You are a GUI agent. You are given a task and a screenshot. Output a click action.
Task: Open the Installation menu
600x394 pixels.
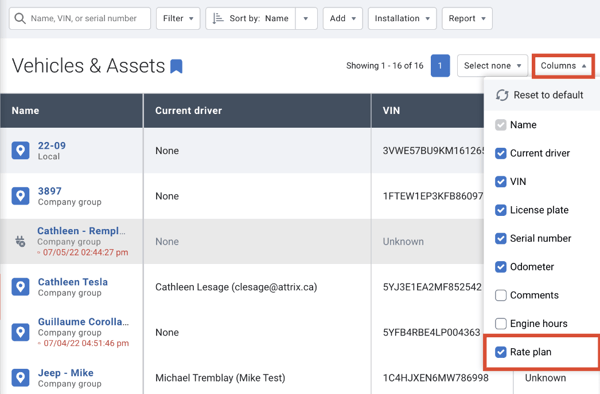coord(402,18)
